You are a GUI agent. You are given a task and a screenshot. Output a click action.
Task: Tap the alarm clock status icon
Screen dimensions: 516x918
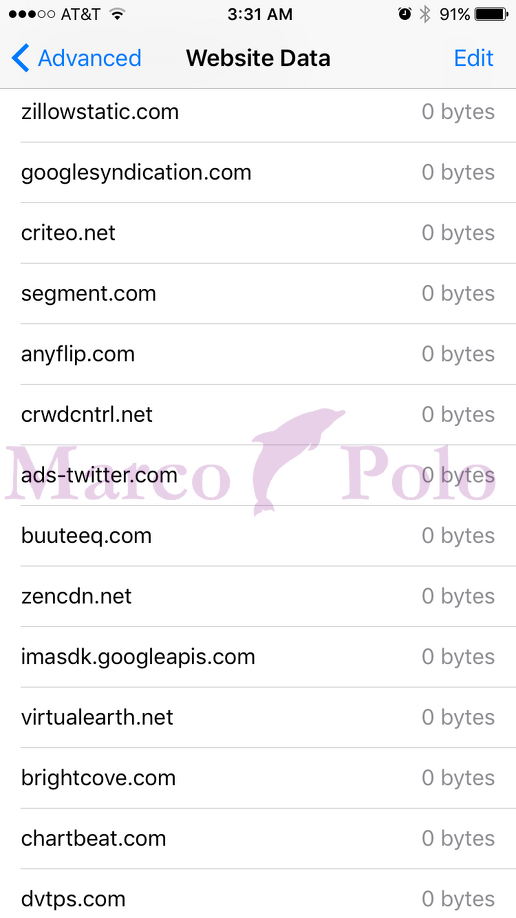click(404, 14)
